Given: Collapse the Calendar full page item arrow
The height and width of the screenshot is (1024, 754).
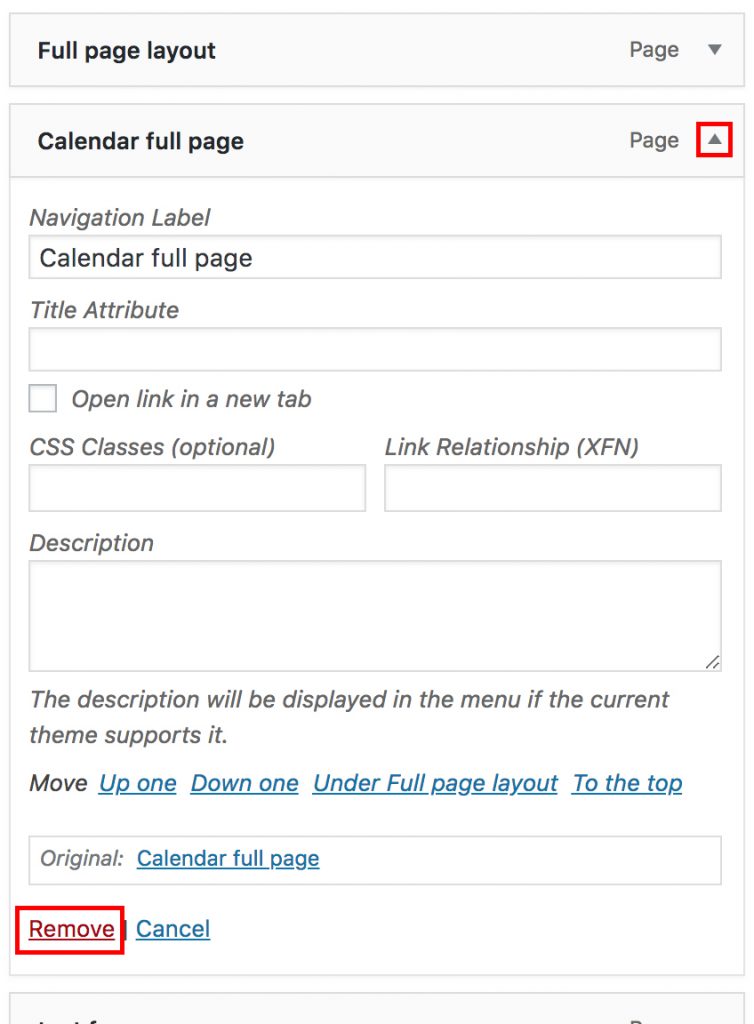Looking at the screenshot, I should click(x=714, y=141).
